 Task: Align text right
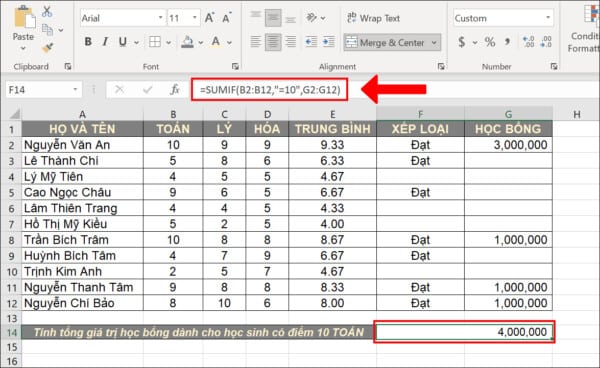tap(290, 42)
